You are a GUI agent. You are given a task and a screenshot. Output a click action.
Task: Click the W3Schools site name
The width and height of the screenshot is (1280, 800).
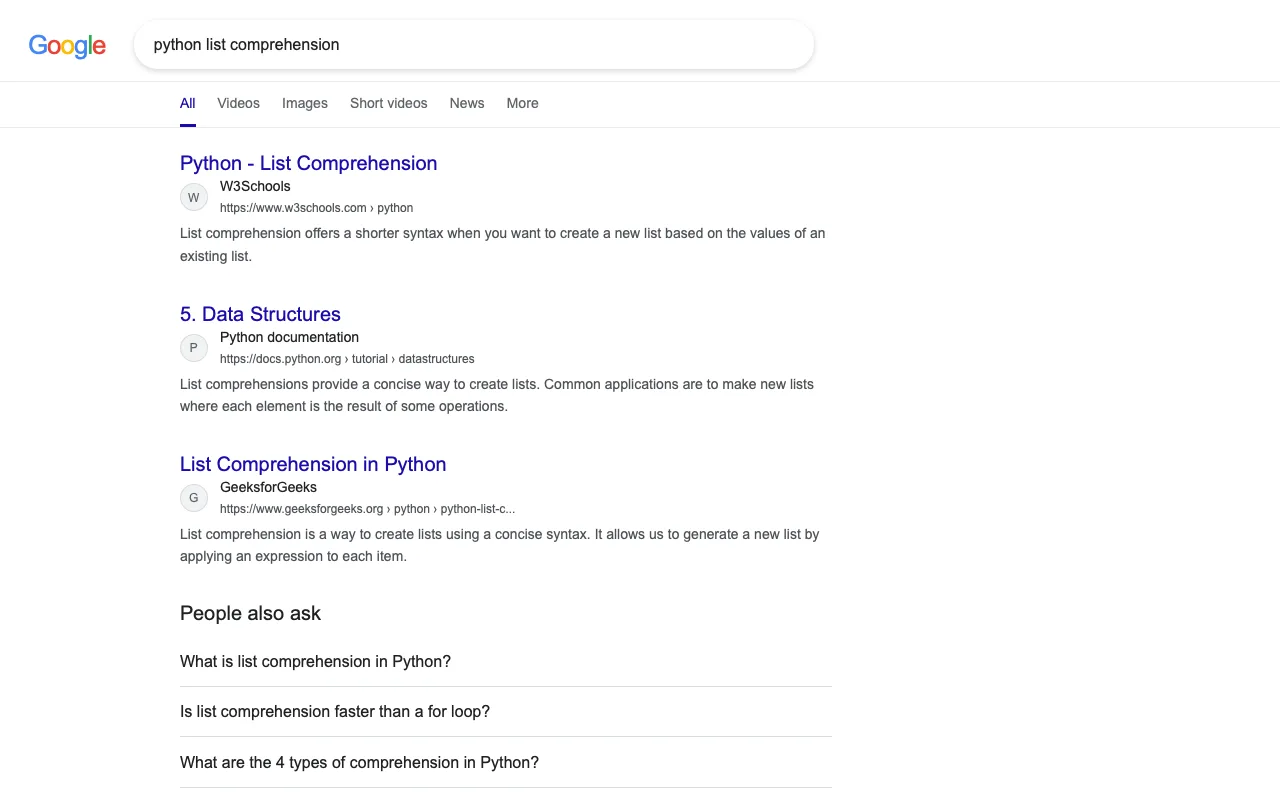pyautogui.click(x=255, y=186)
